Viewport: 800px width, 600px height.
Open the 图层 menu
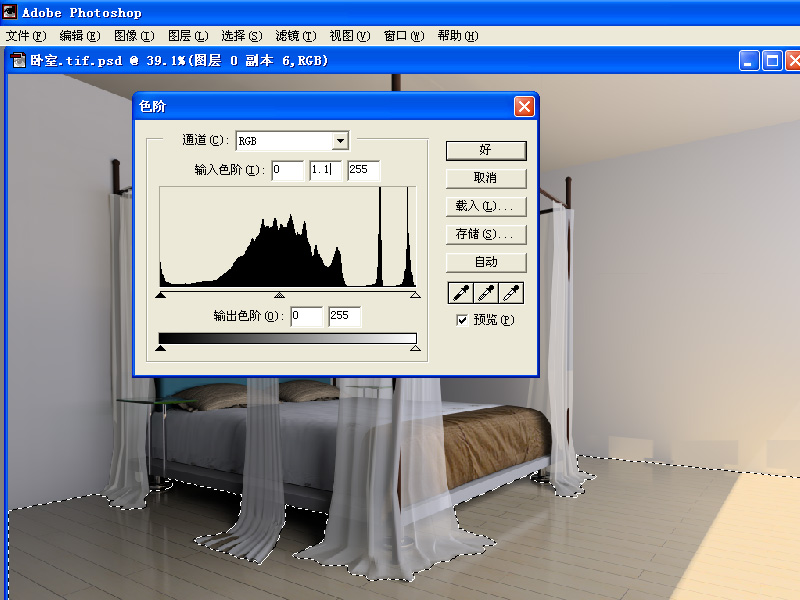pyautogui.click(x=188, y=36)
